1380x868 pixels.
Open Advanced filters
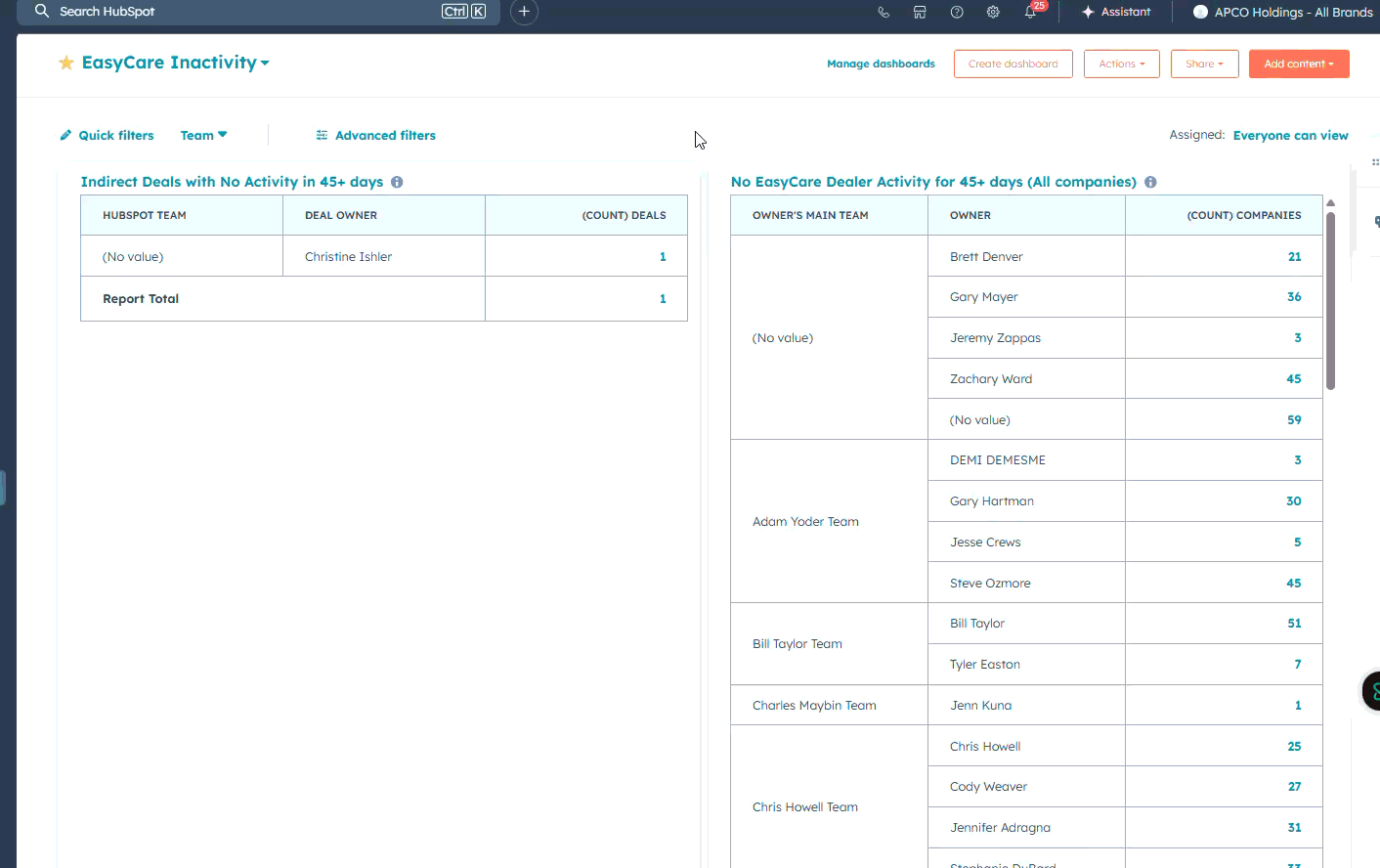click(376, 135)
